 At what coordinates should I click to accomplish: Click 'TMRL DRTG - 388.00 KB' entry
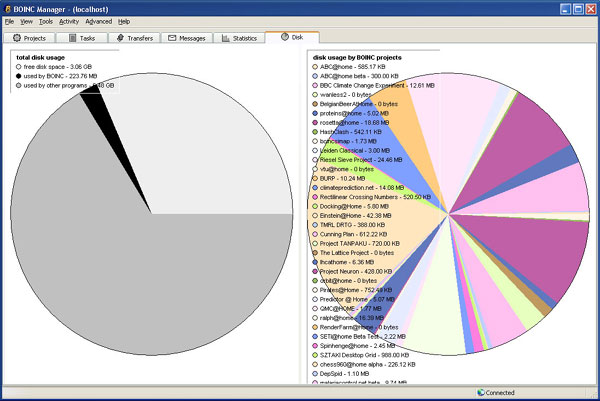[352, 225]
